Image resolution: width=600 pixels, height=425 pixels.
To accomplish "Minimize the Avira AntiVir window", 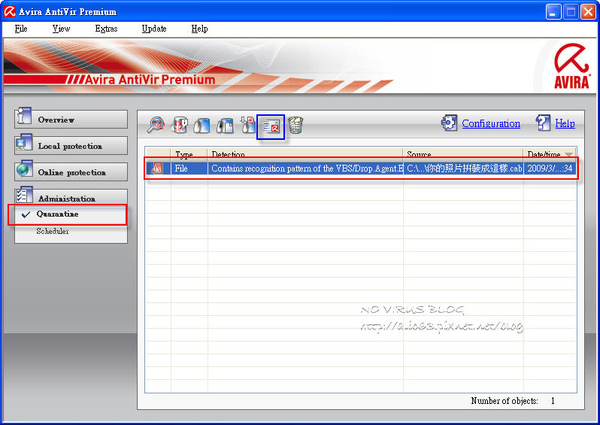I will coord(553,12).
